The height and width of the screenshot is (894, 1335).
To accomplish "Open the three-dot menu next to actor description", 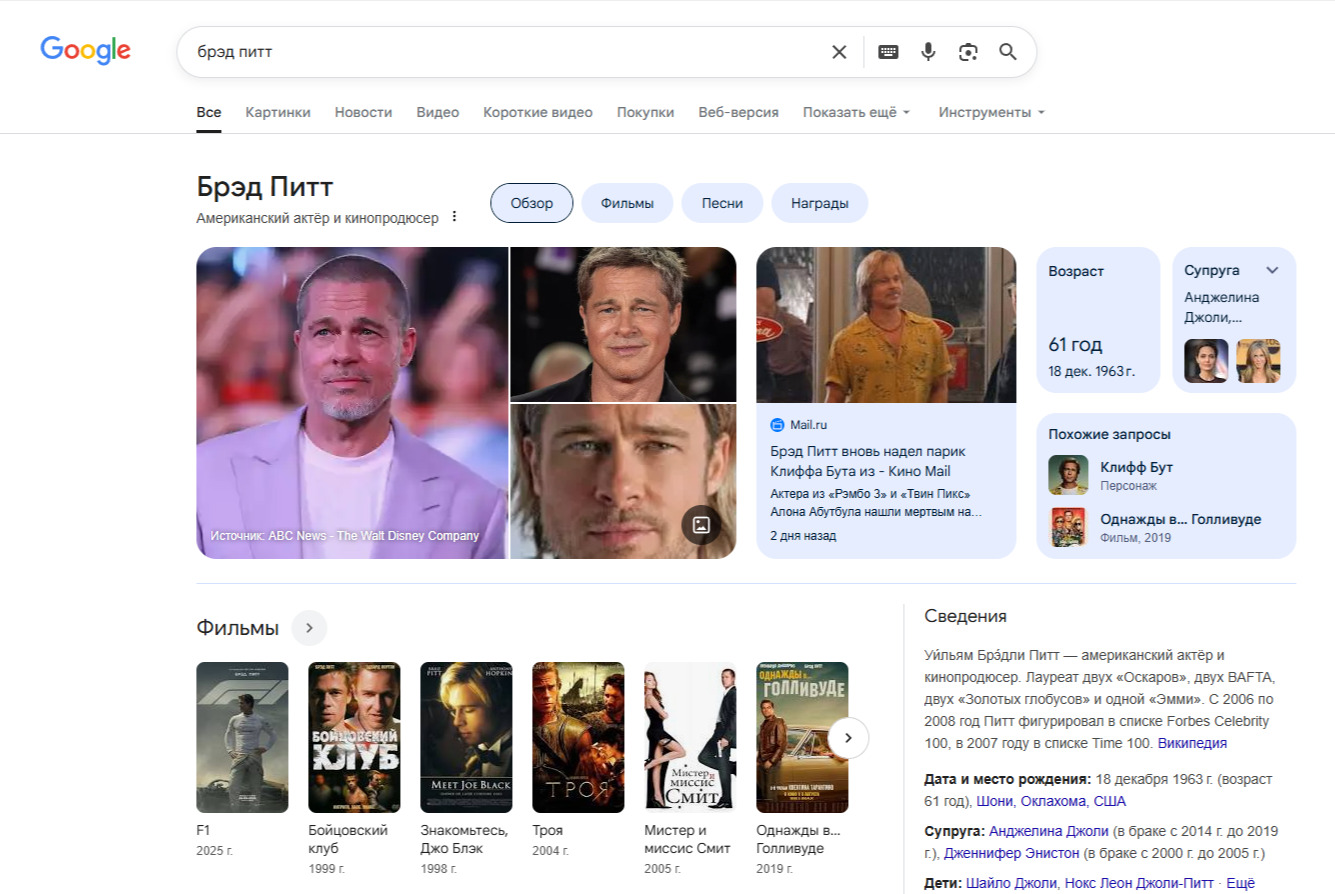I will point(454,215).
